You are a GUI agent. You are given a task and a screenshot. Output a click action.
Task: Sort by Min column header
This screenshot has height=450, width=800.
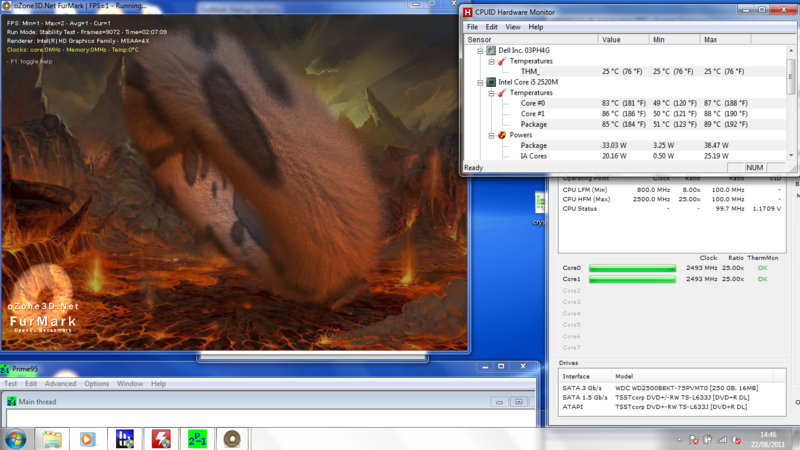tap(674, 39)
